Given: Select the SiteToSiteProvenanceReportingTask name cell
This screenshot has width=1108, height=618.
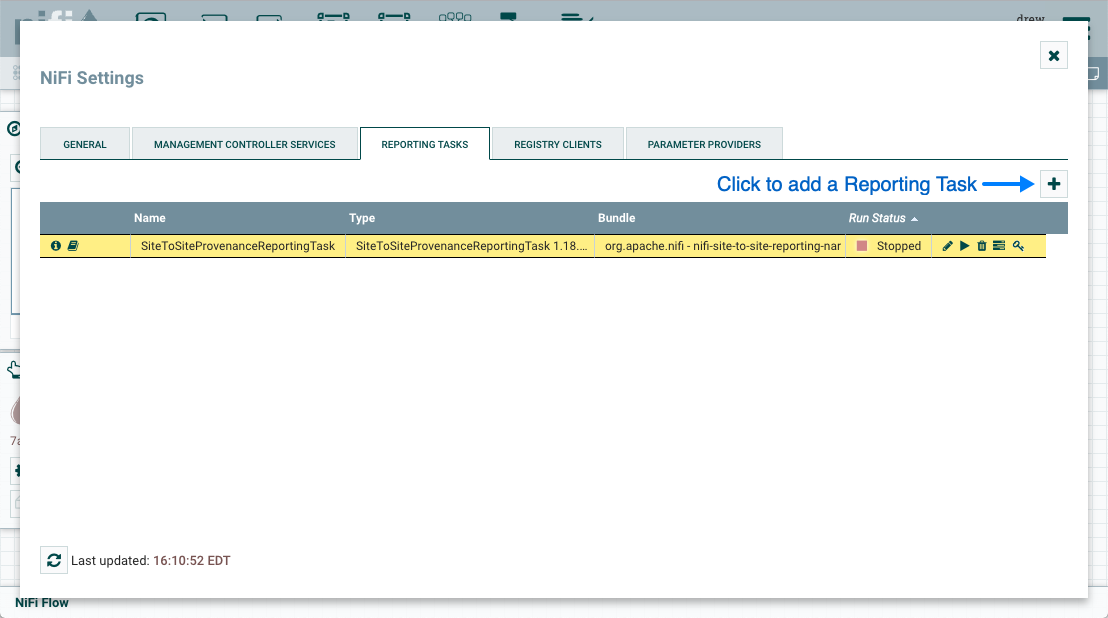Looking at the screenshot, I should click(238, 246).
